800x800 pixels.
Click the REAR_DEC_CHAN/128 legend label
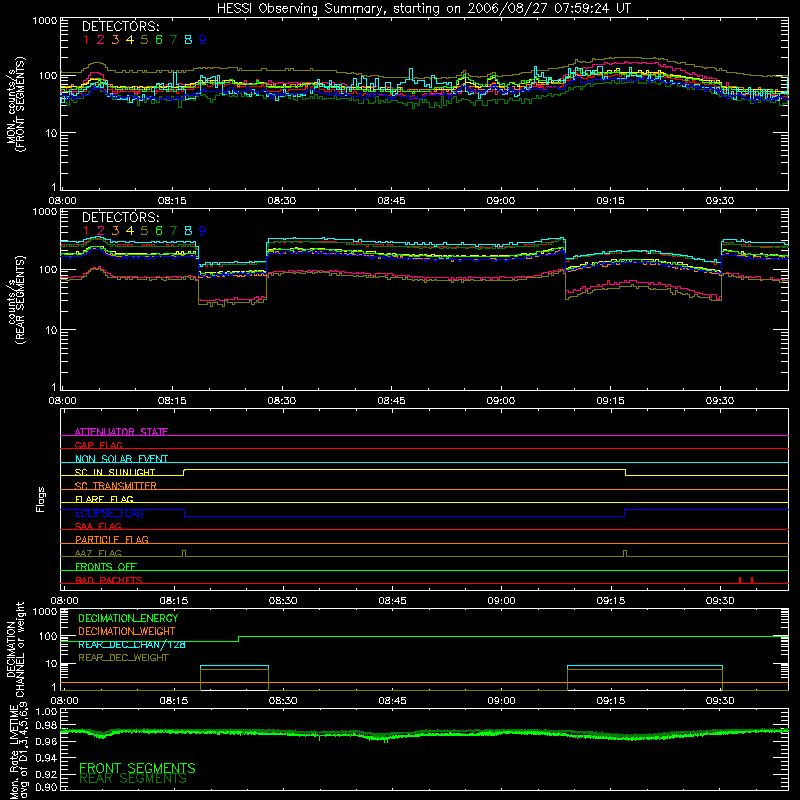132,644
